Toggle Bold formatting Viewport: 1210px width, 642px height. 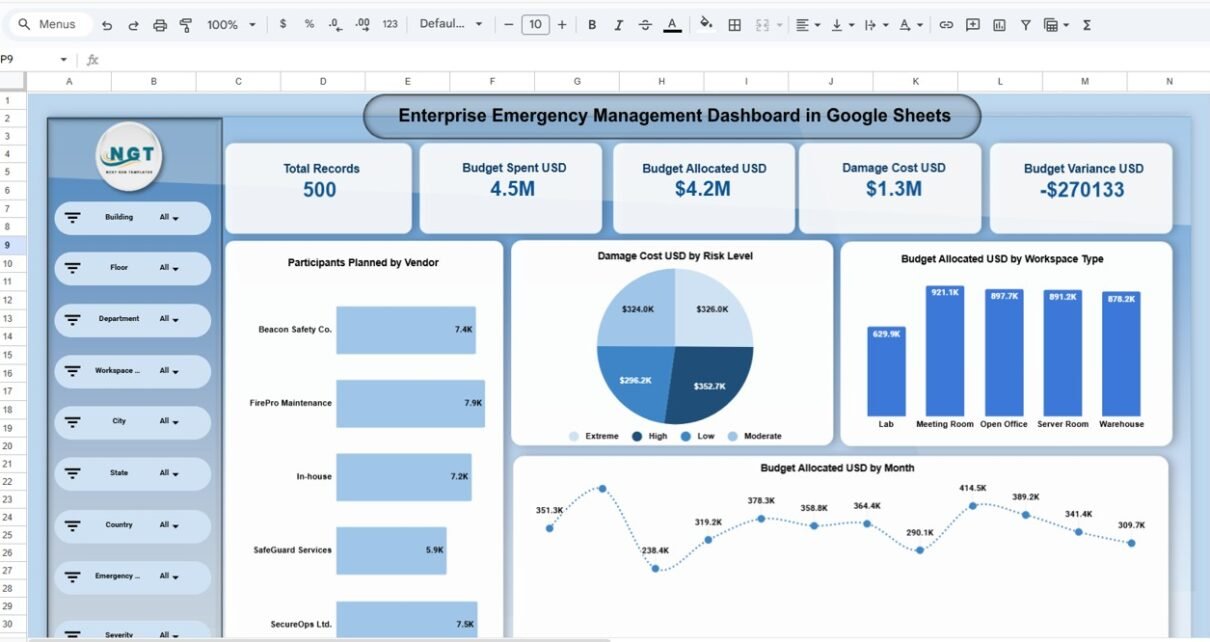click(592, 25)
